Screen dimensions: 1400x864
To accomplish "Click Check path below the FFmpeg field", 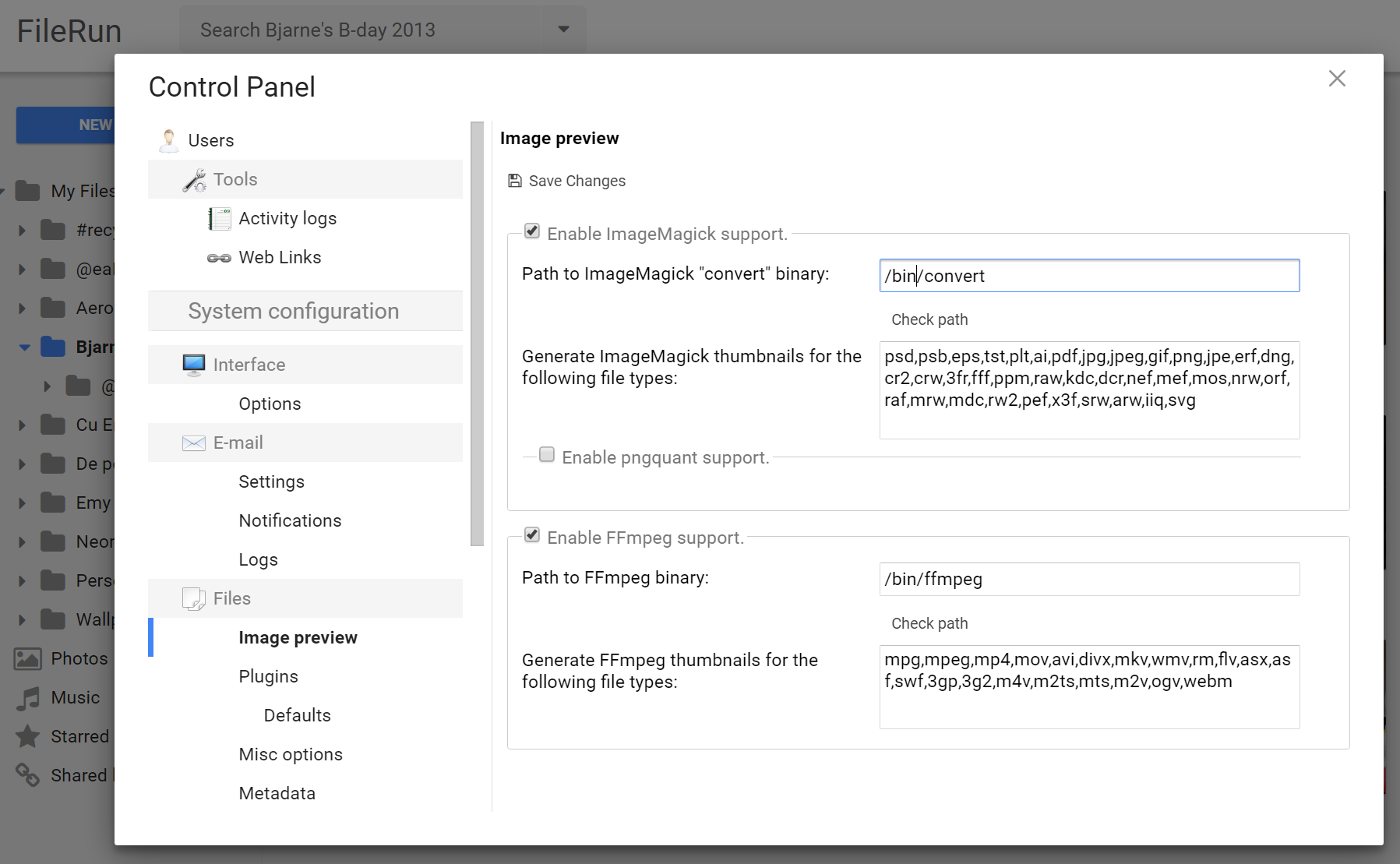I will tap(929, 623).
